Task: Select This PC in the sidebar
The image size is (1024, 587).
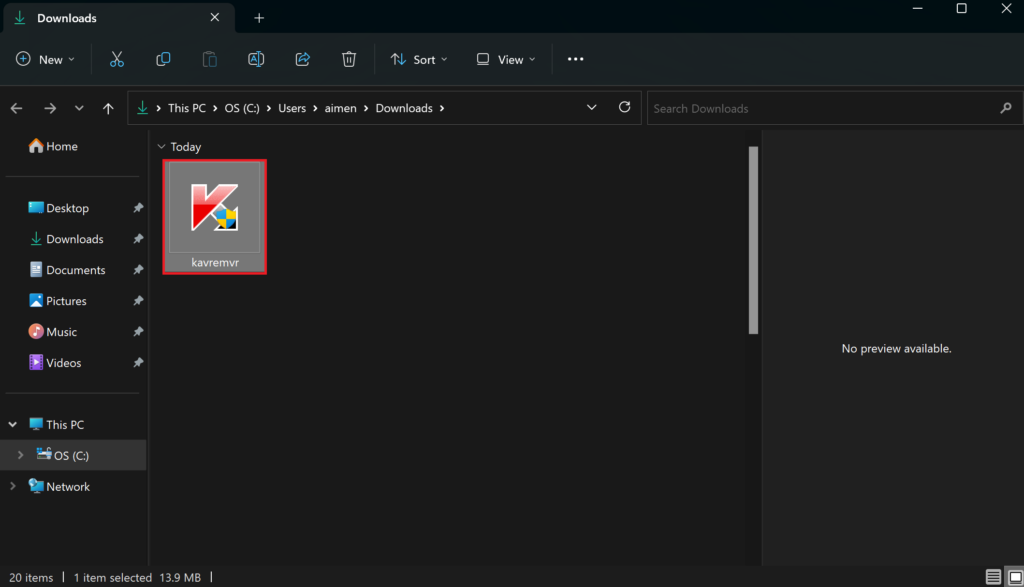Action: [56, 424]
